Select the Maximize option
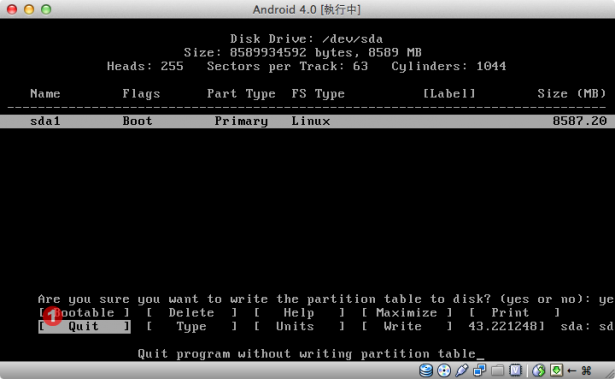615x379 pixels. [407, 313]
